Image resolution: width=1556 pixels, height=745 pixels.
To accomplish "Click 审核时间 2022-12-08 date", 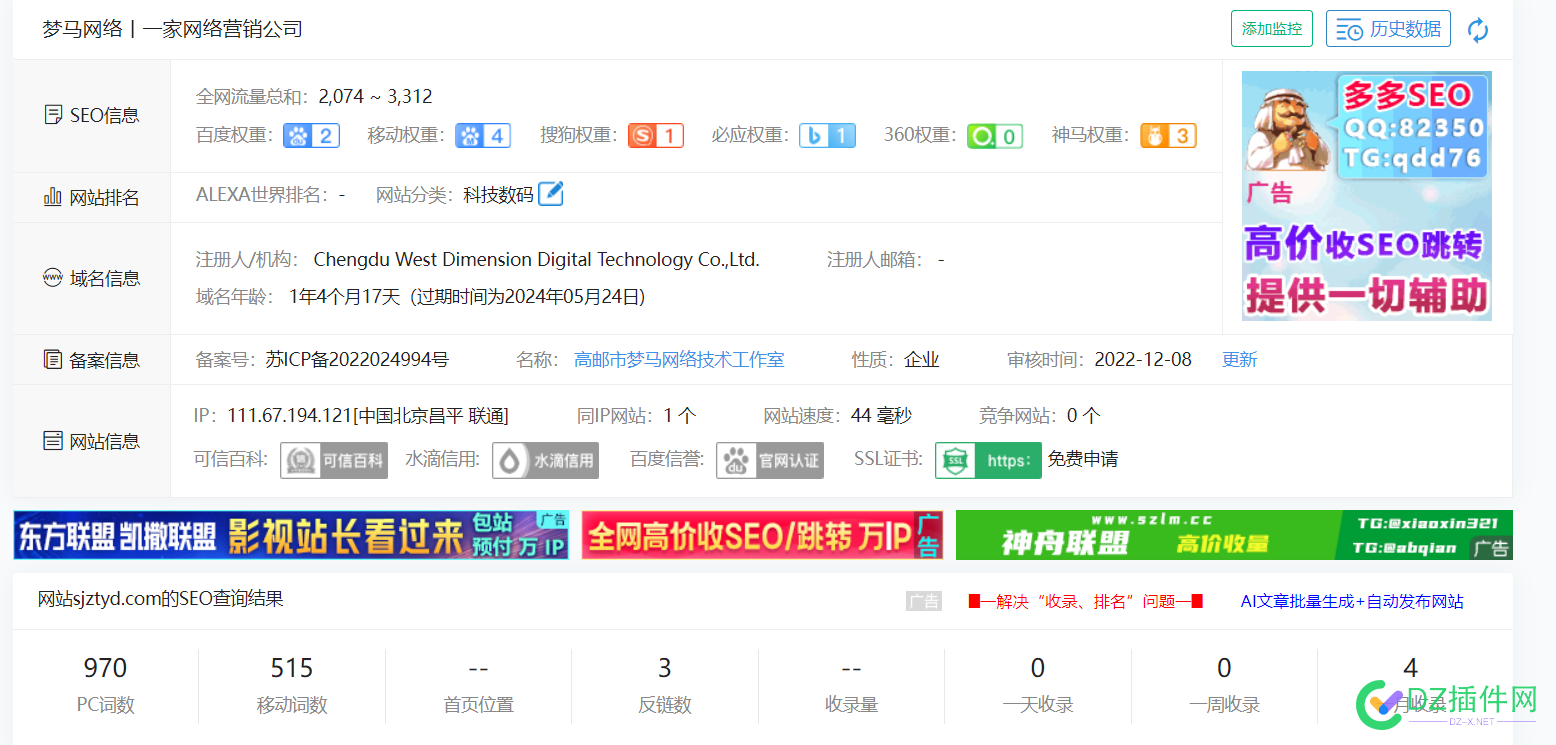I will click(x=1143, y=359).
